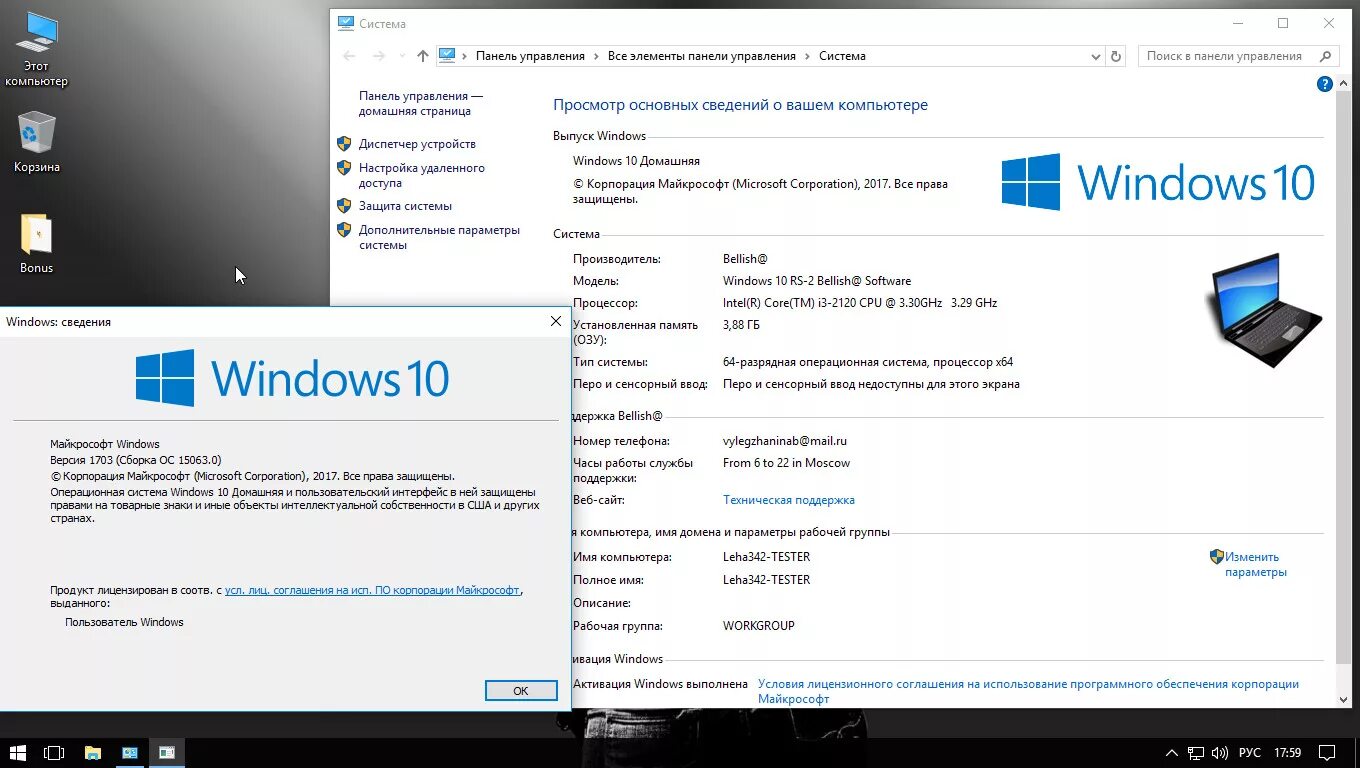Viewport: 1360px width, 768px height.
Task: Select "Панель управления" in the breadcrumb path
Action: (531, 56)
